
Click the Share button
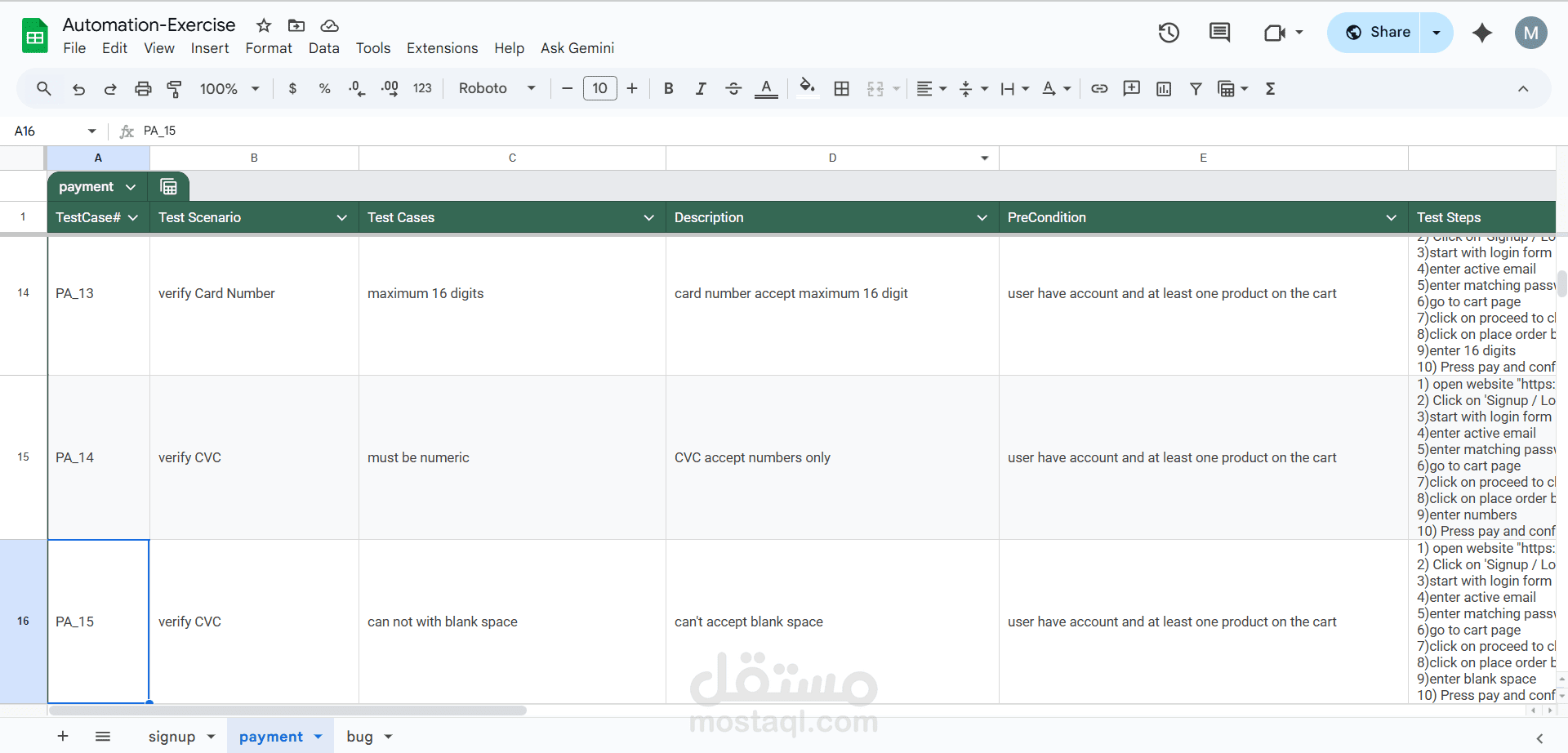[x=1388, y=33]
